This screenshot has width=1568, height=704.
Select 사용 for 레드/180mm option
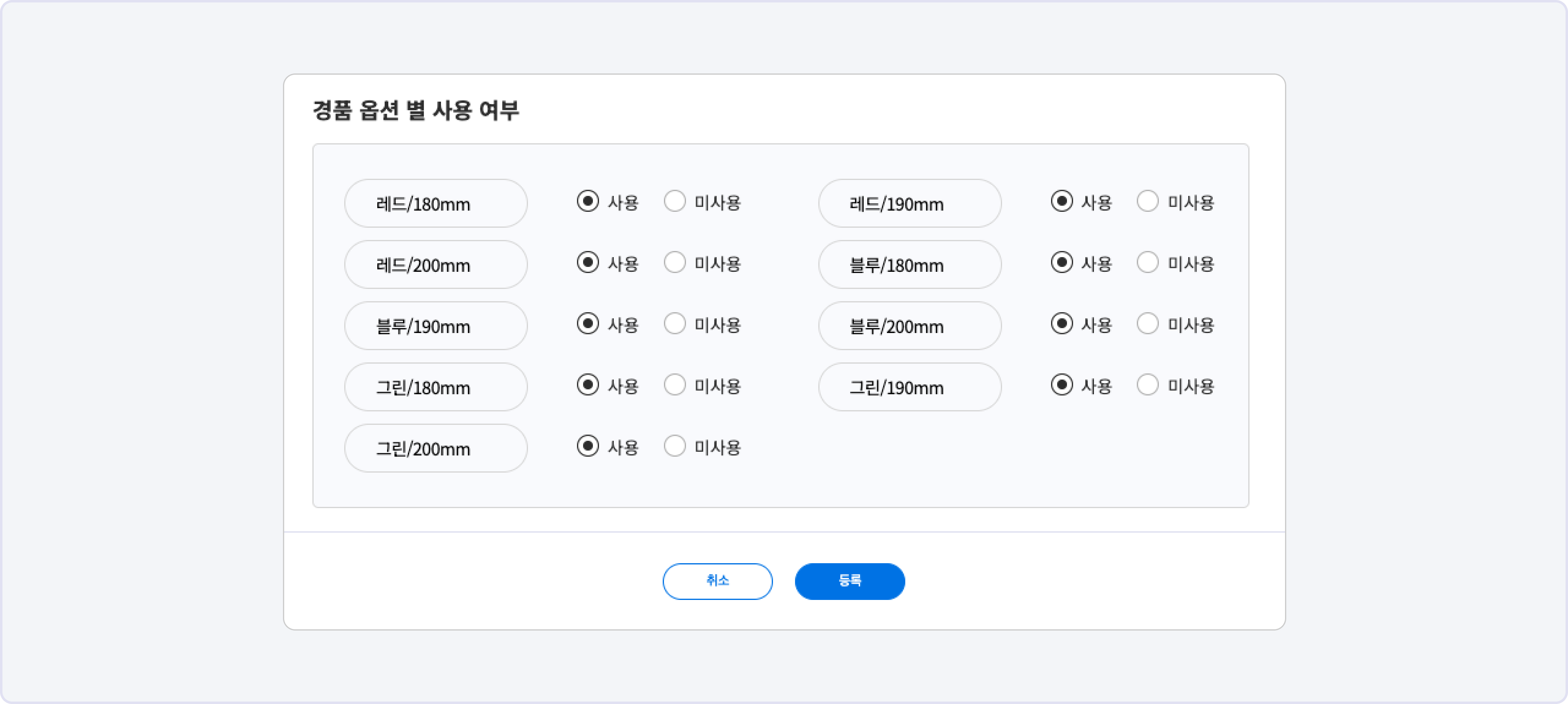(588, 201)
